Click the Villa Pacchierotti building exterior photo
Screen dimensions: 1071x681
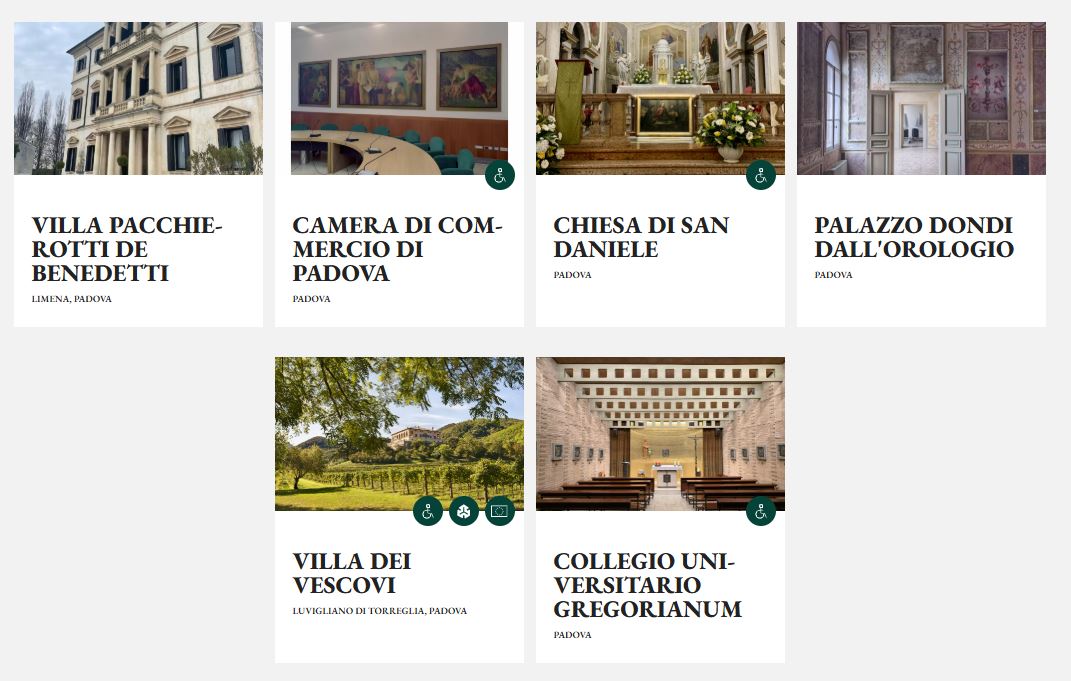138,98
